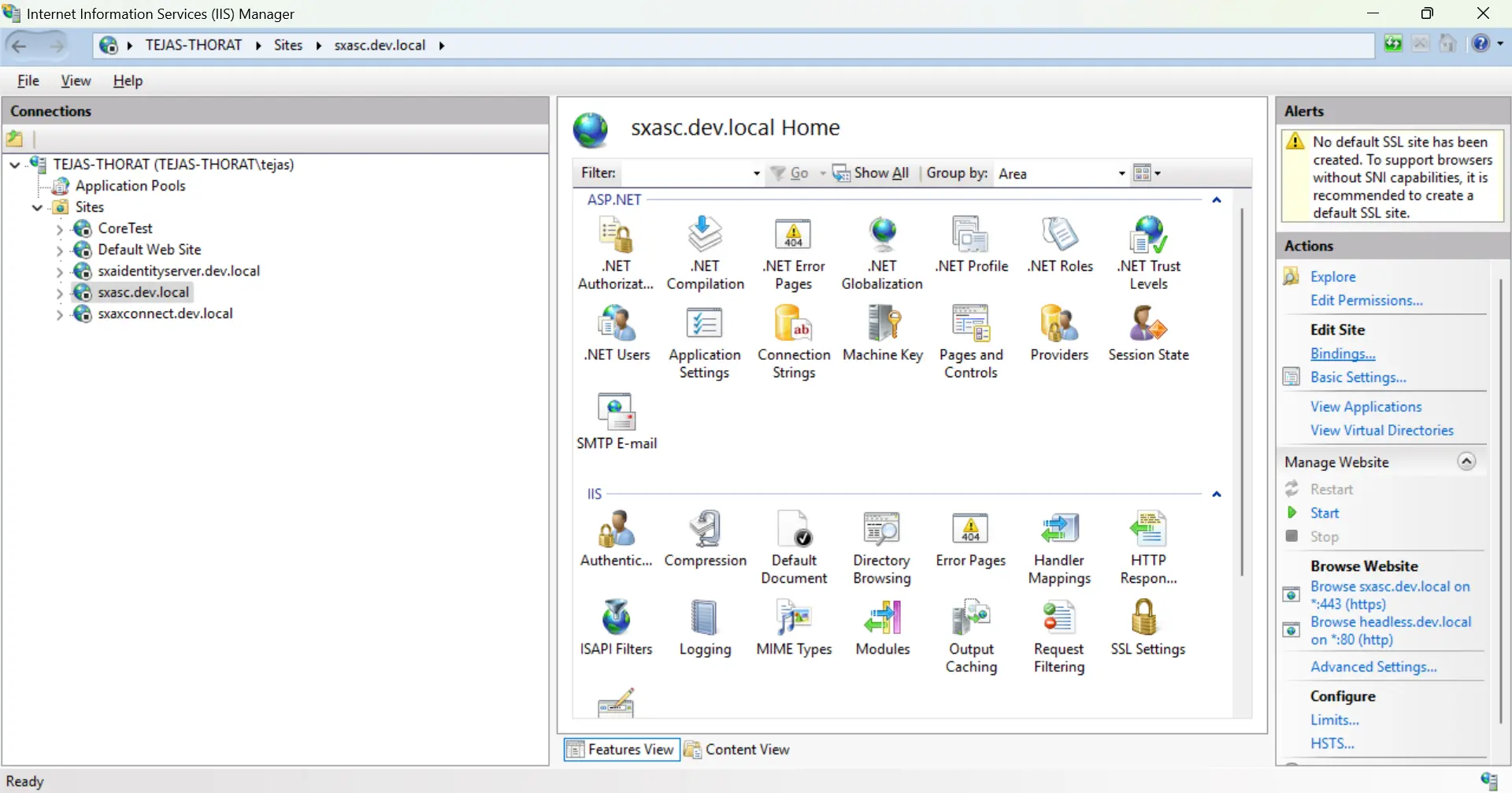Open the File menu
This screenshot has height=793, width=1512.
[x=28, y=80]
